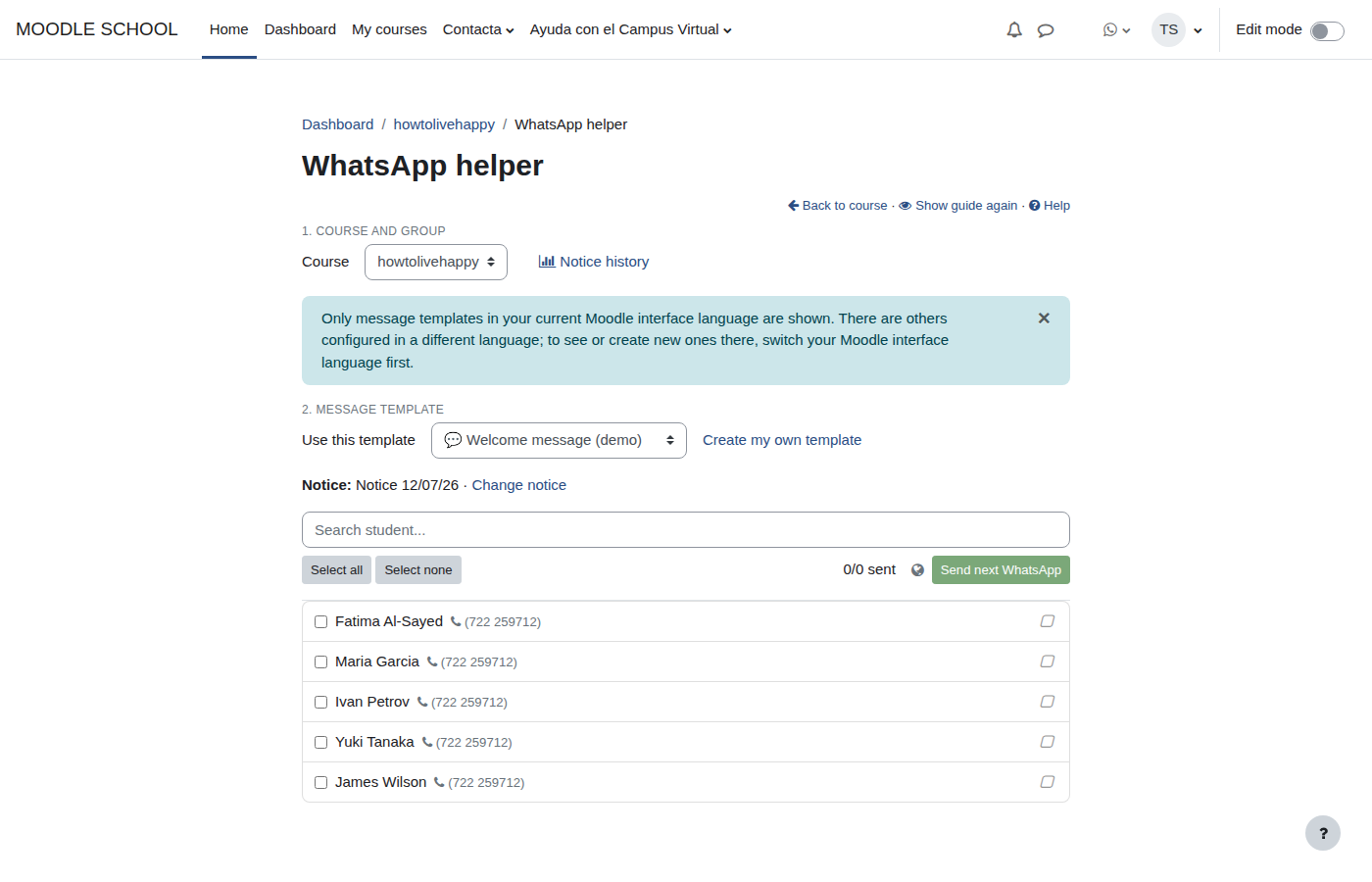Open the floating question mark help button
Viewport: 1372px width, 882px height.
click(1323, 833)
